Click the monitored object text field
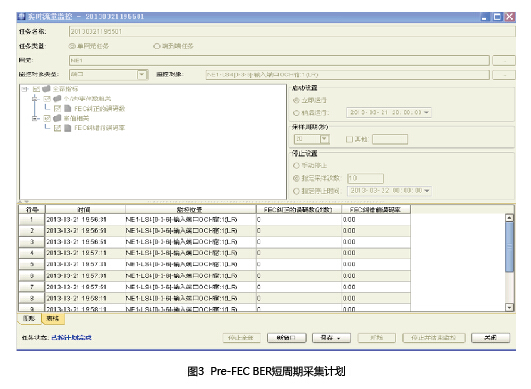The width and height of the screenshot is (531, 389). (x=347, y=75)
